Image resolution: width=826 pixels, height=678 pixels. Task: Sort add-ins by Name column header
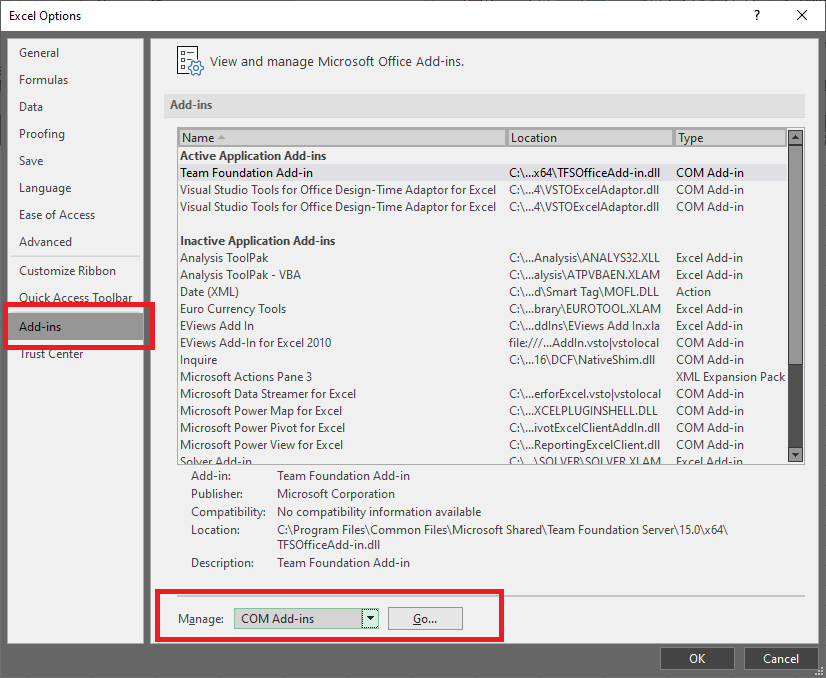coord(342,138)
